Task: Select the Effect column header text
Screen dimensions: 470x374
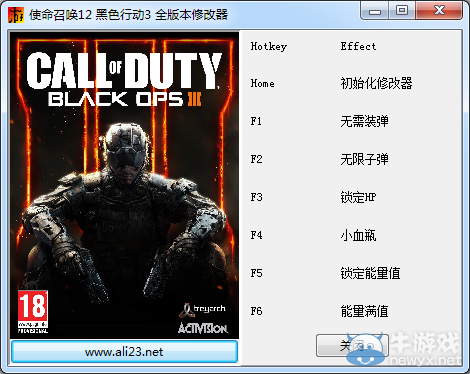Action: click(x=358, y=46)
